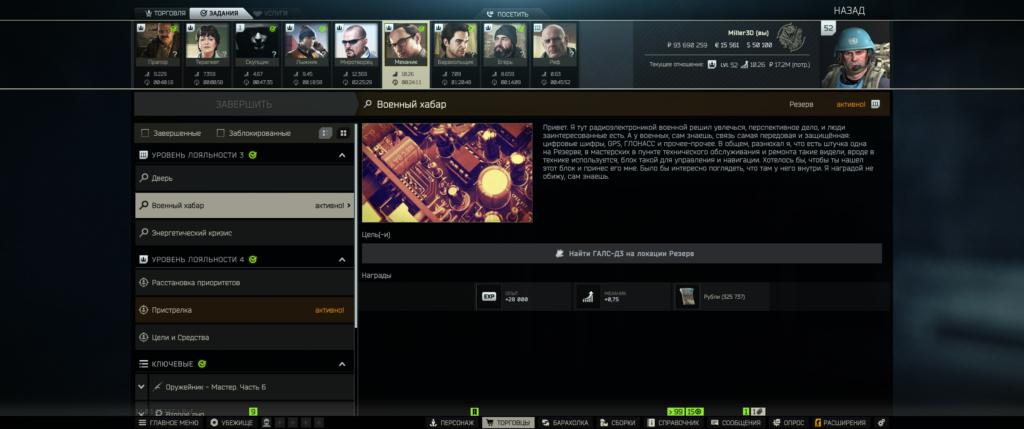Open settings gear at bottom right

coord(882,423)
